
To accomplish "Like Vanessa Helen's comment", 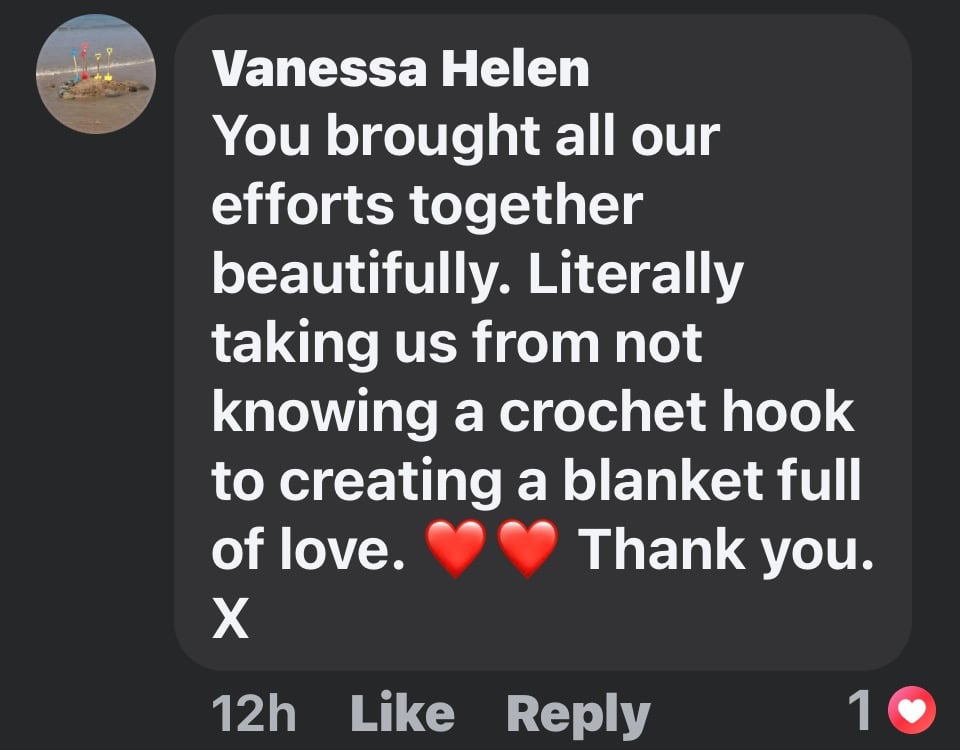I will pos(403,714).
